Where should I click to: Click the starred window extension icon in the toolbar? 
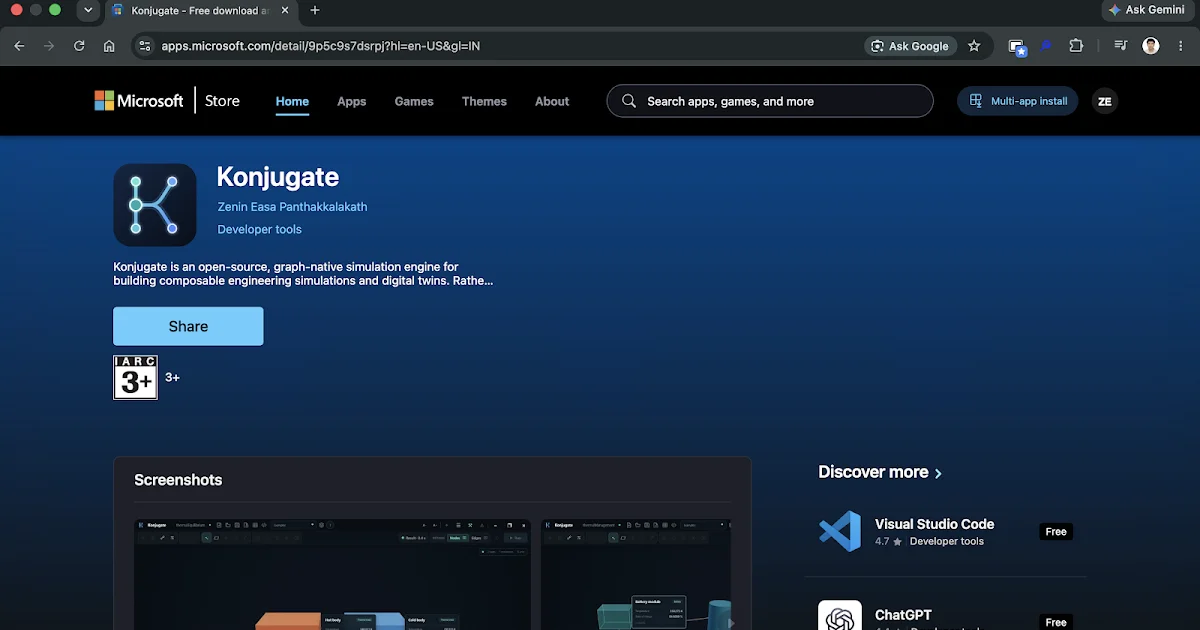pos(1017,46)
